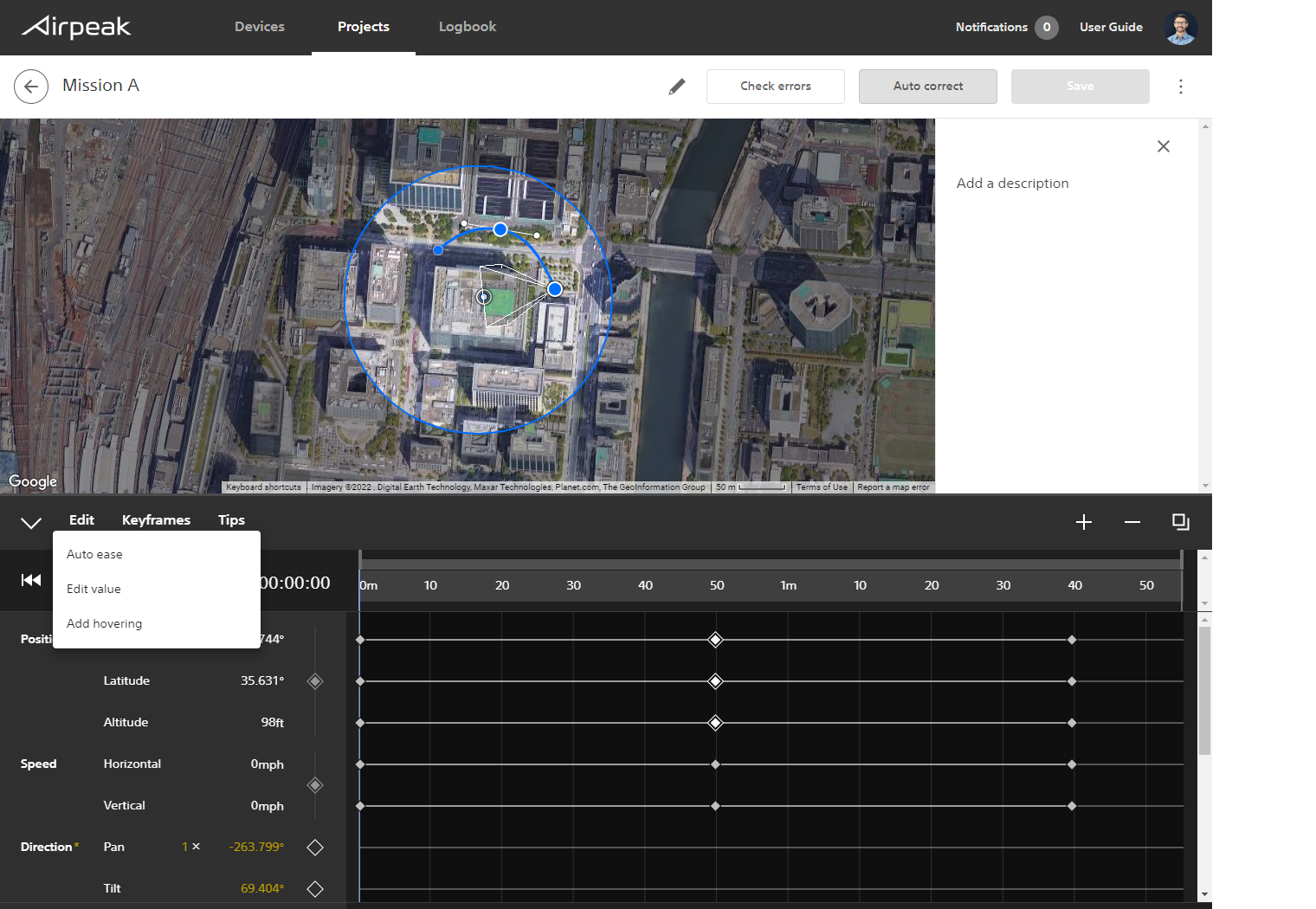Image resolution: width=1316 pixels, height=909 pixels.
Task: Click the Tilt value 69.404°
Action: (262, 888)
